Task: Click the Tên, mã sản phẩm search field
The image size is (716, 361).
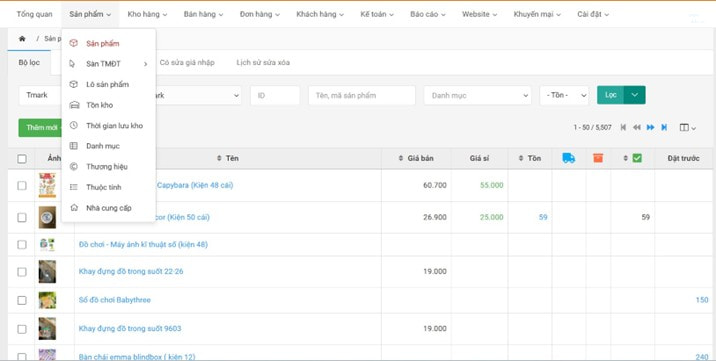Action: 362,95
